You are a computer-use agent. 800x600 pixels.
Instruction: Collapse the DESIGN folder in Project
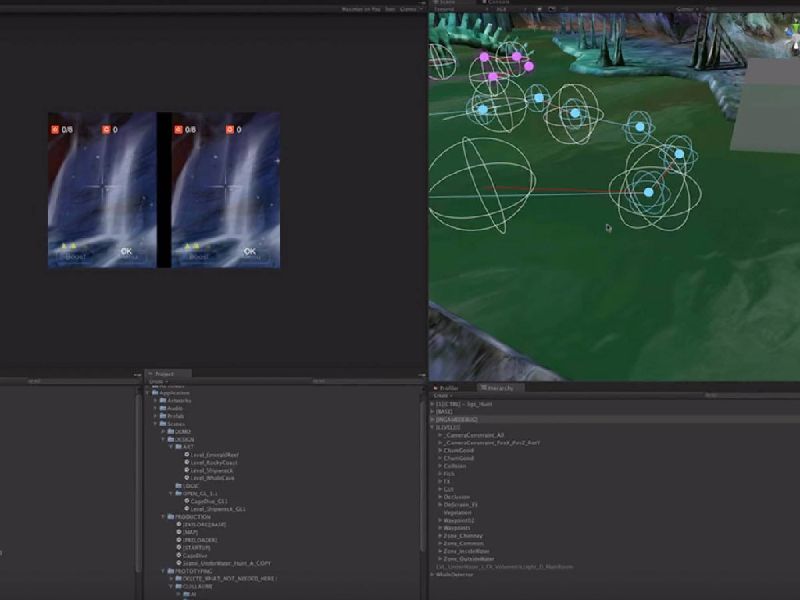(x=164, y=439)
